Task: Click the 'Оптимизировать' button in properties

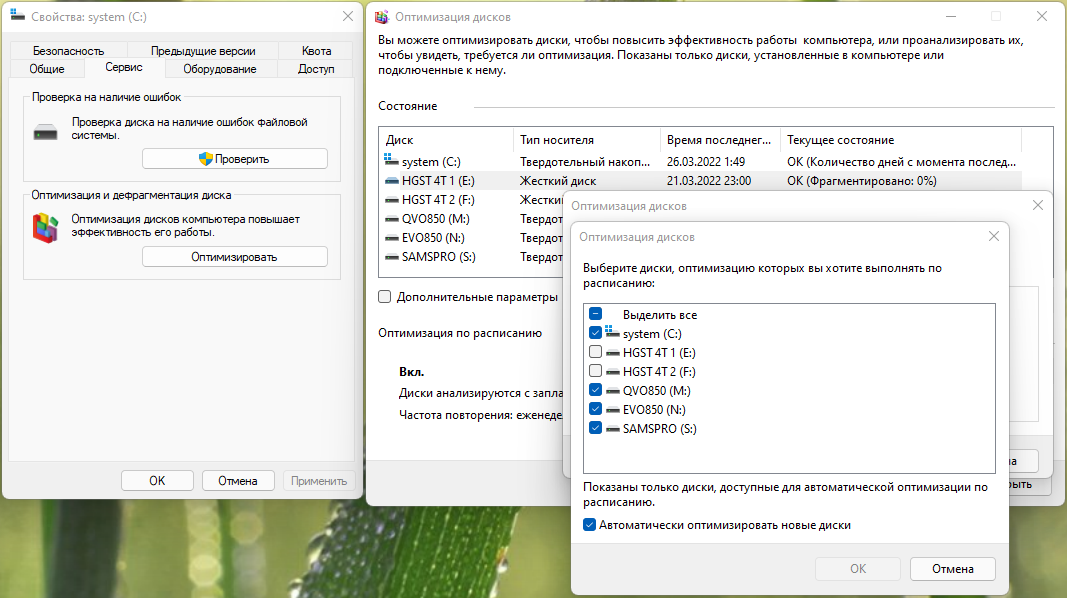Action: (235, 256)
